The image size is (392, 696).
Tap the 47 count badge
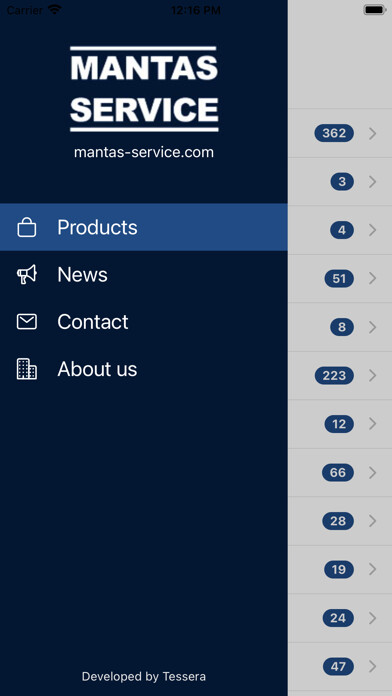point(338,666)
